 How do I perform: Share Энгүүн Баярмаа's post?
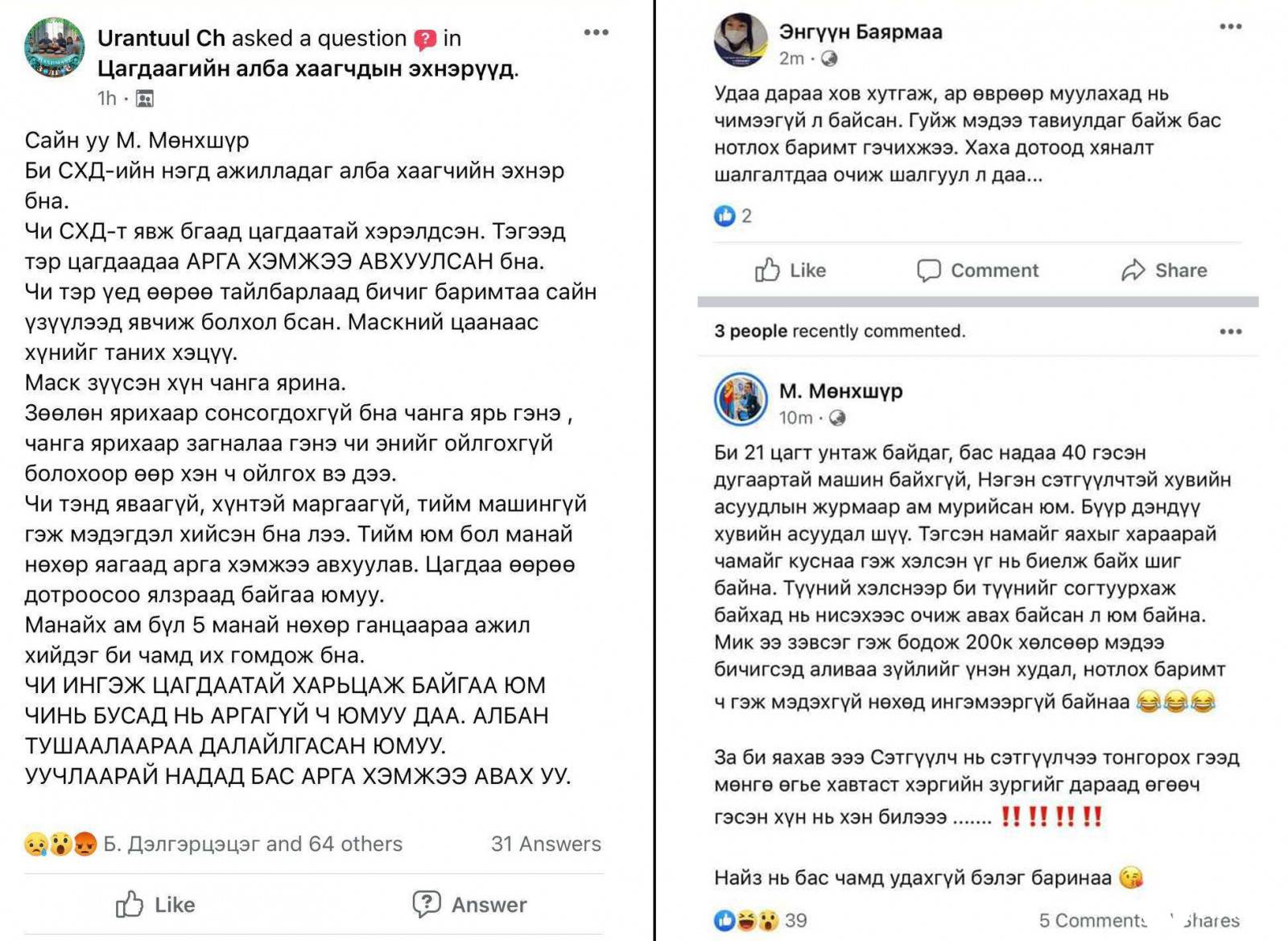(x=1164, y=270)
